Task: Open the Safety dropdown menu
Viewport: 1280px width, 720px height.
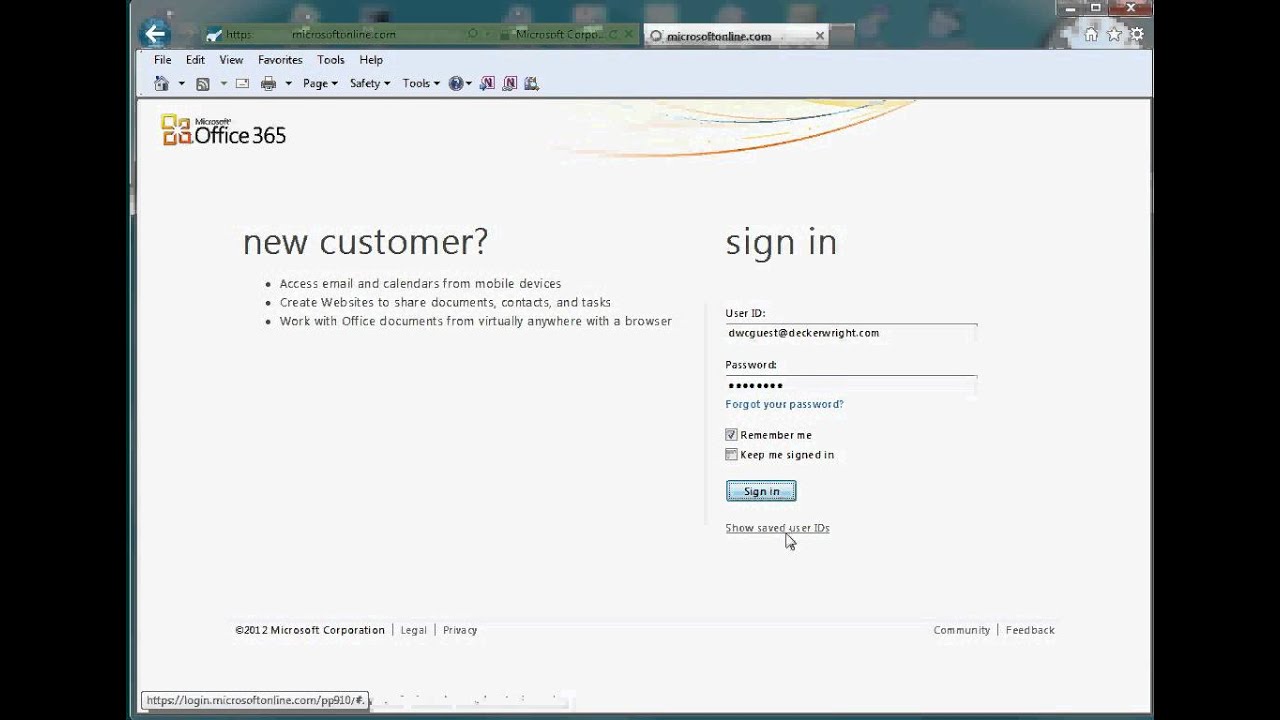Action: (370, 84)
